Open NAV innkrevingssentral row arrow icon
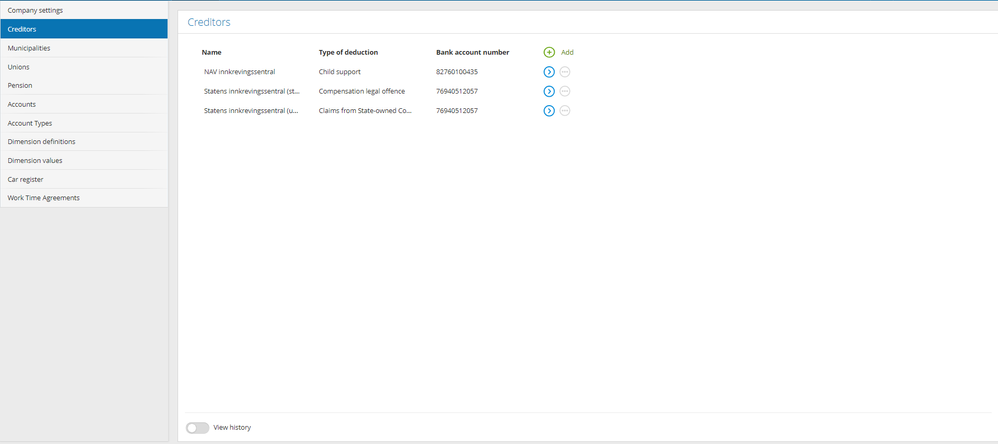 [549, 73]
